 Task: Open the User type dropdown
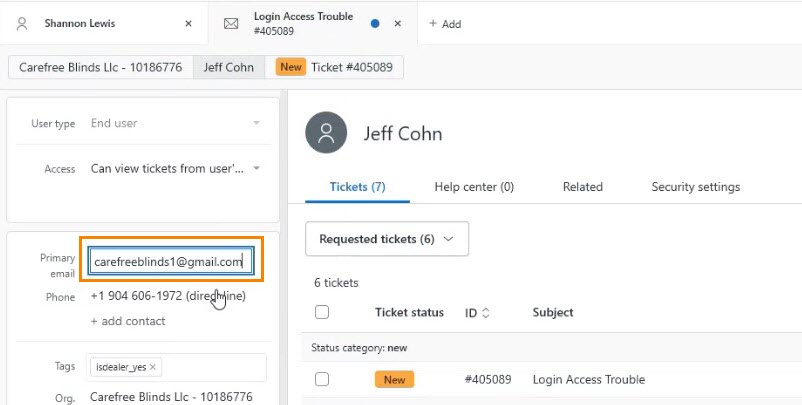[x=256, y=123]
